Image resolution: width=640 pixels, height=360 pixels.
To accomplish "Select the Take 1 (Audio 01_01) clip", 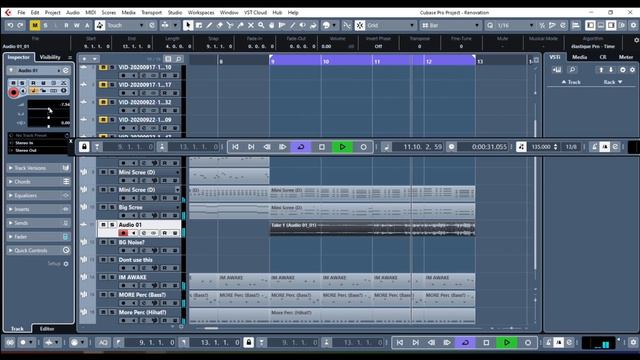I will click(372, 229).
